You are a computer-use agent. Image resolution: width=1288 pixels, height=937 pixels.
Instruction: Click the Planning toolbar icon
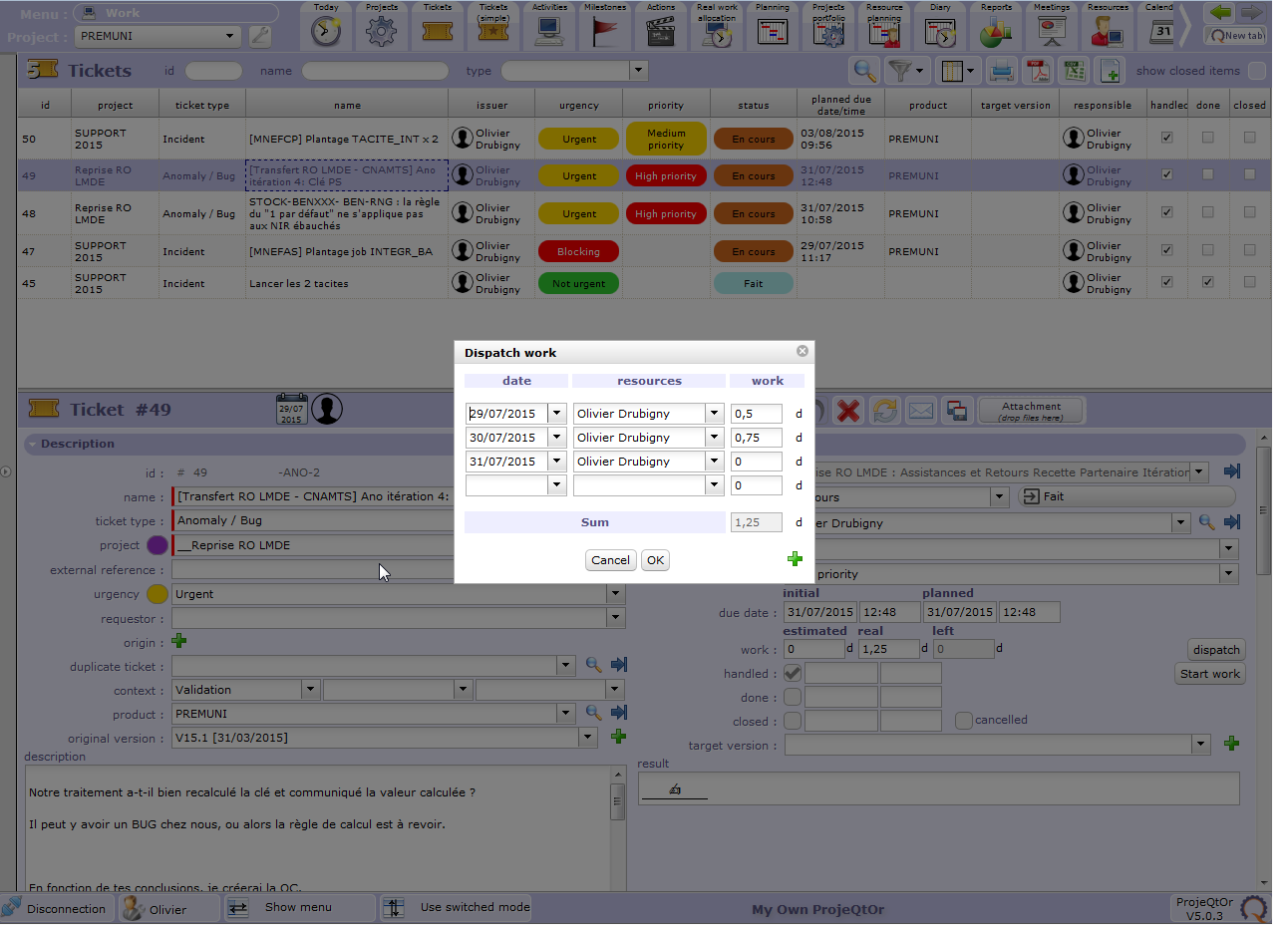pyautogui.click(x=773, y=31)
